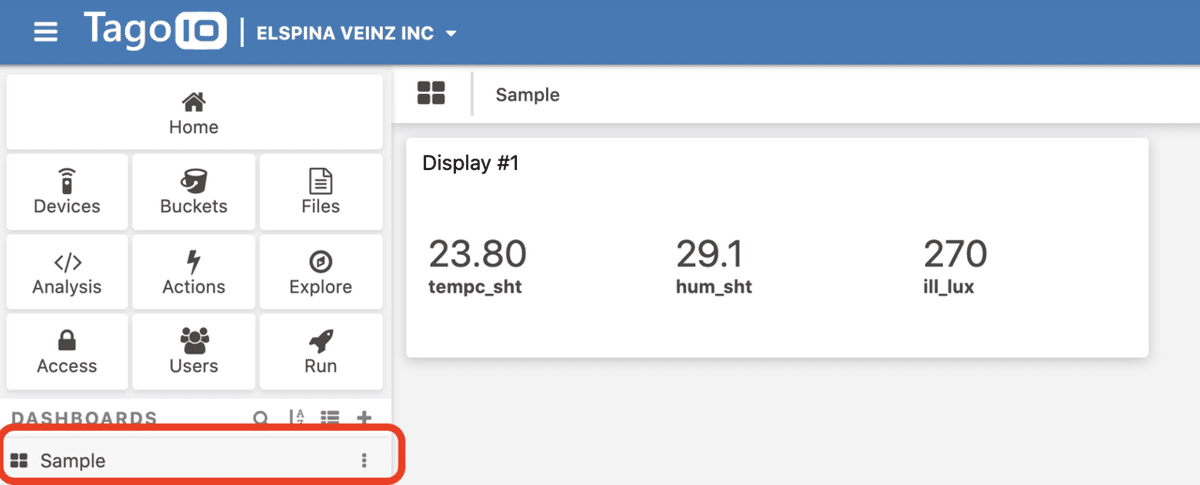The image size is (1200, 485).
Task: Open the Analysis section
Action: (67, 272)
